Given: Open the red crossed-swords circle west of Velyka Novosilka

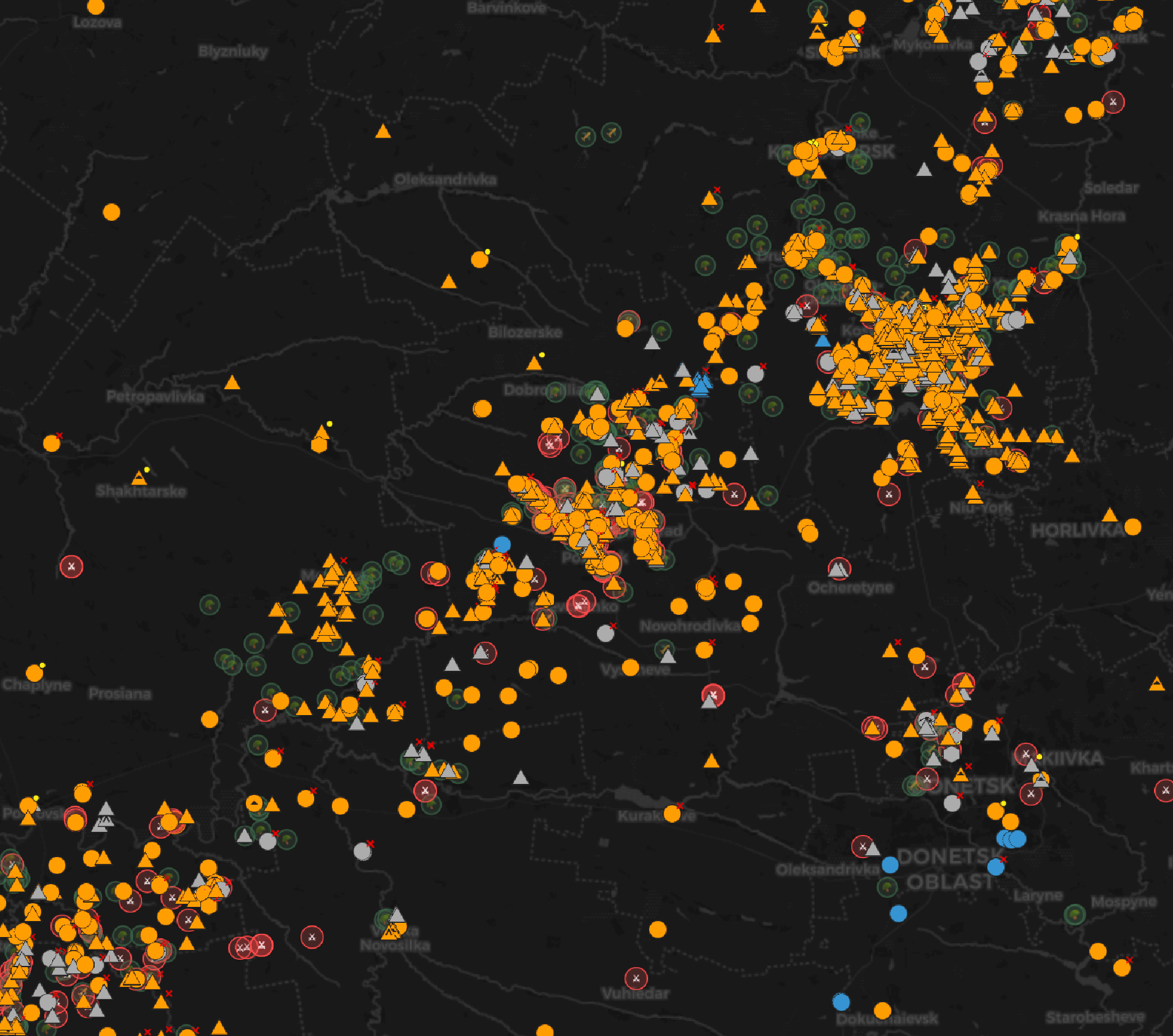Looking at the screenshot, I should click(312, 937).
